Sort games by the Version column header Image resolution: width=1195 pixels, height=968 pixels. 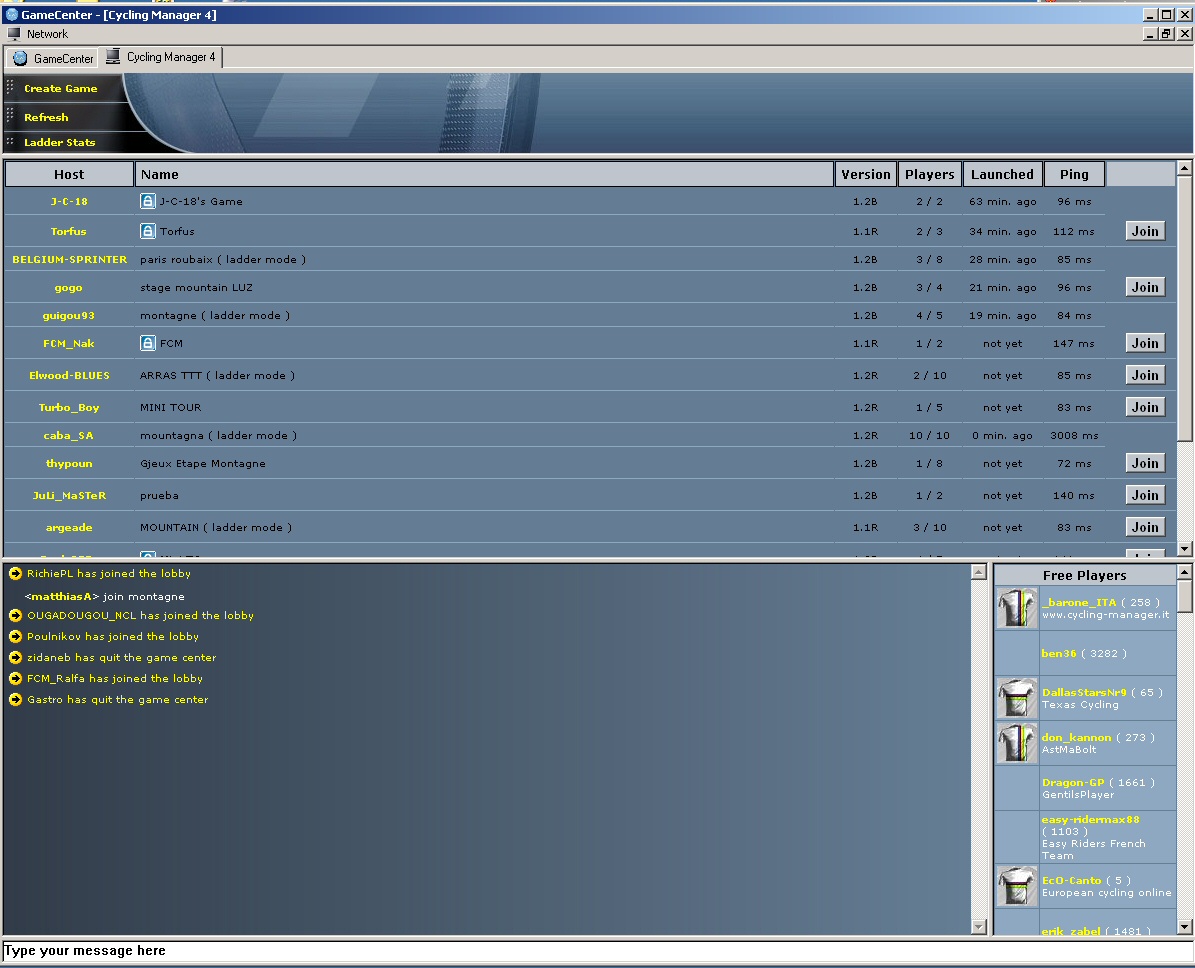pos(866,175)
